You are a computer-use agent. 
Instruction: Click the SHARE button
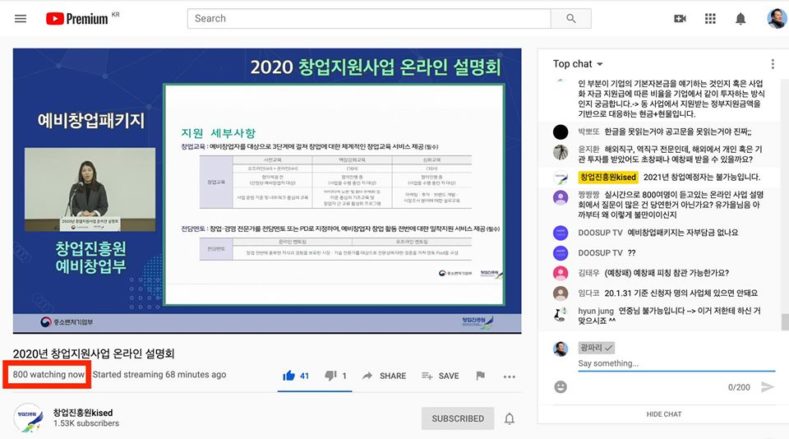[384, 376]
